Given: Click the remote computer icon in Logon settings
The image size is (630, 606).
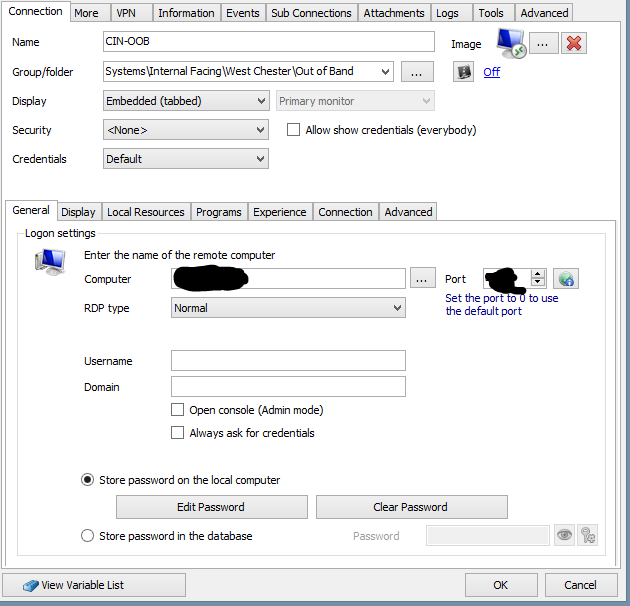Looking at the screenshot, I should pos(50,262).
